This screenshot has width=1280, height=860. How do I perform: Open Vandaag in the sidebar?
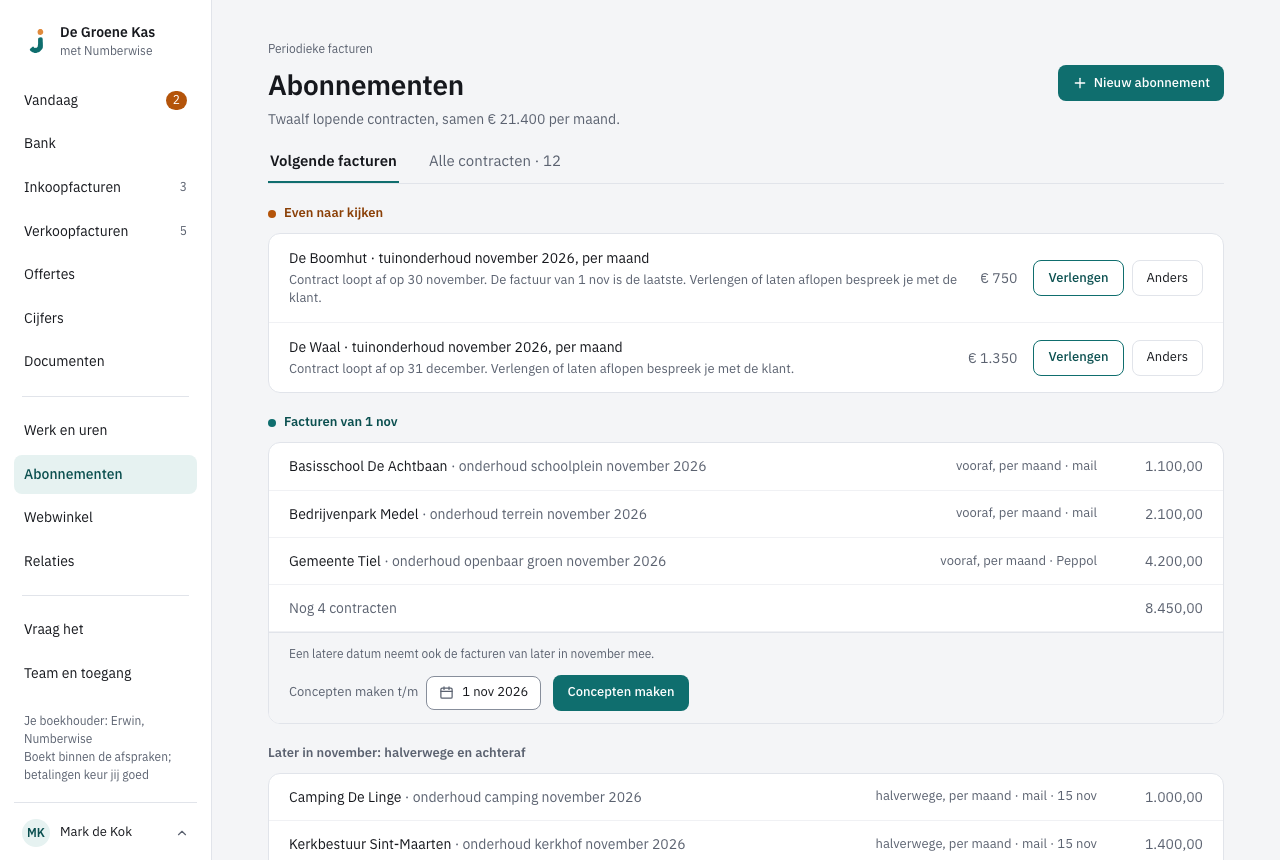pyautogui.click(x=105, y=100)
